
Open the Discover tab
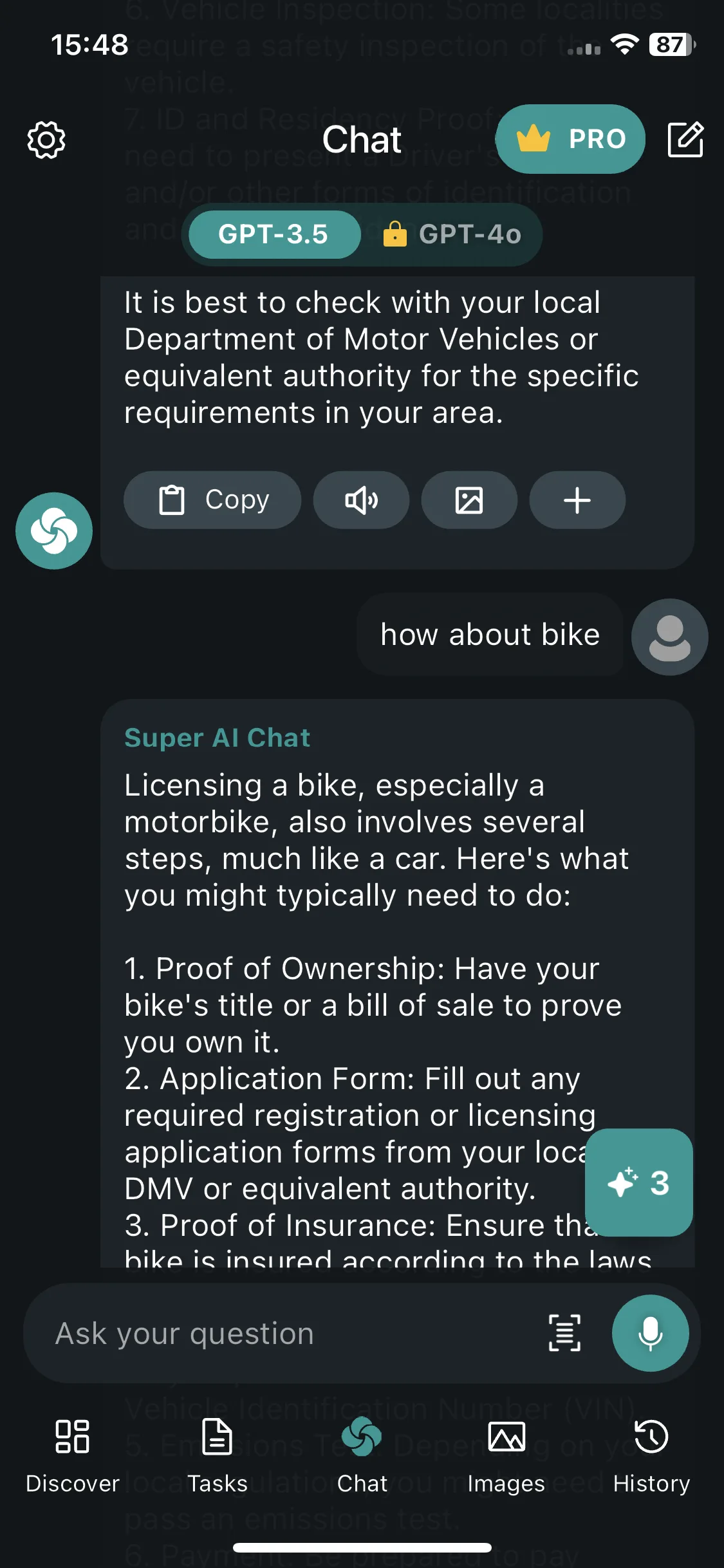tap(73, 1456)
